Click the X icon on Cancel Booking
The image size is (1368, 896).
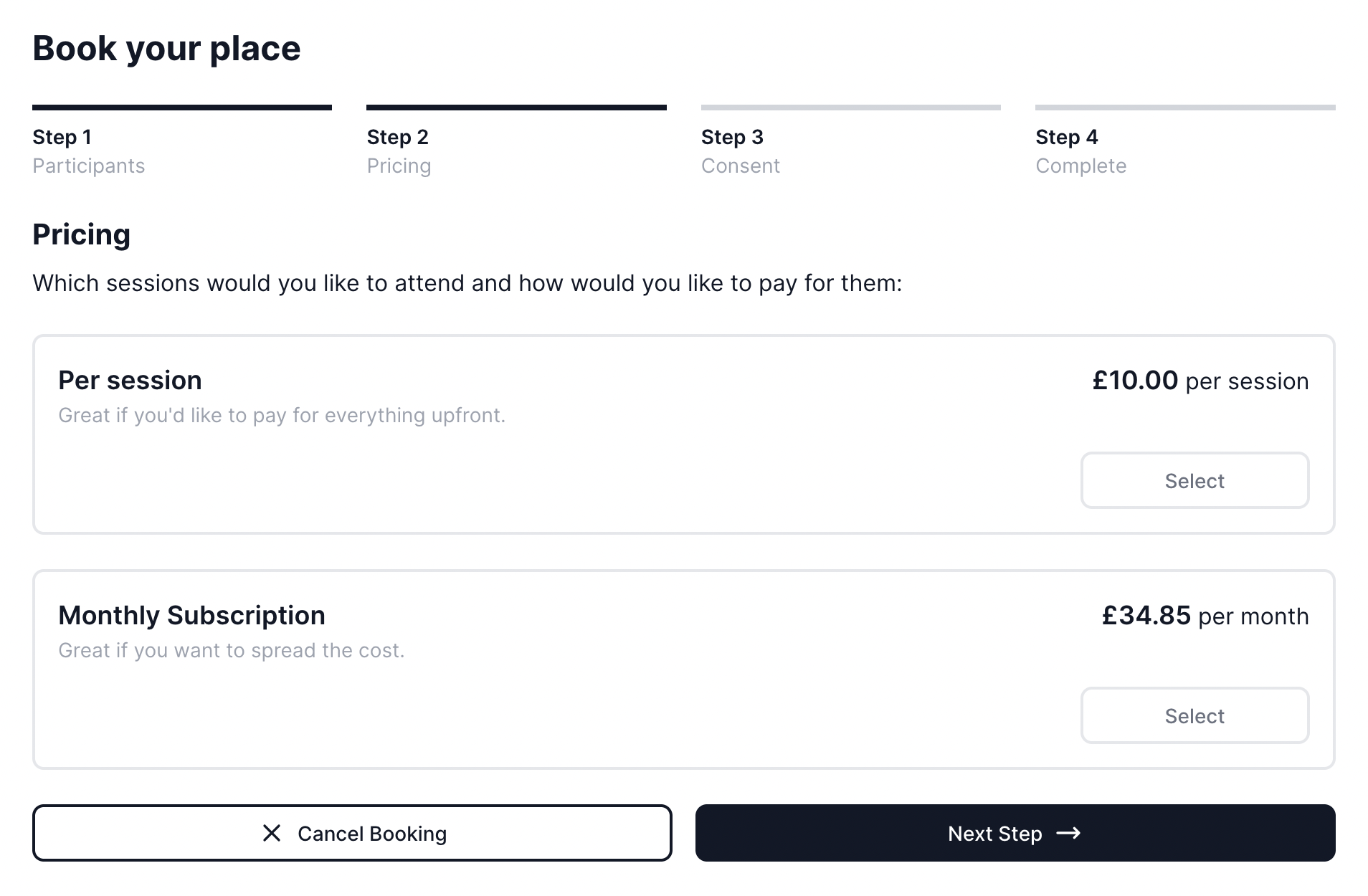pyautogui.click(x=272, y=833)
